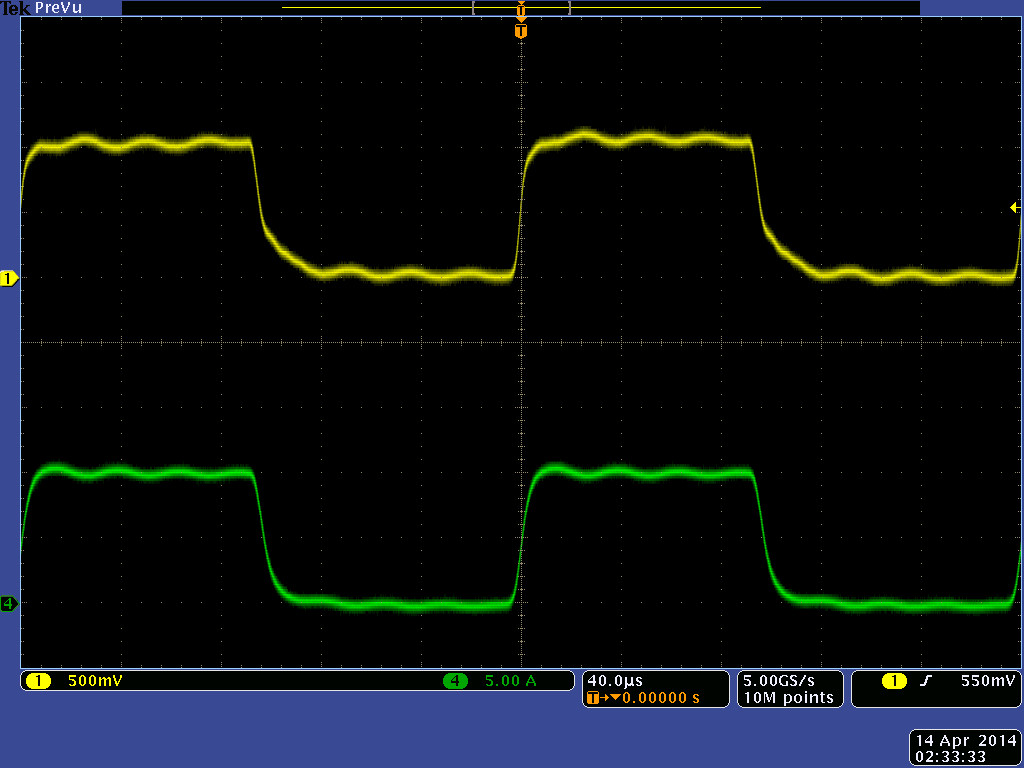
Task: Click the record view bracket in top bar
Action: (x=521, y=8)
